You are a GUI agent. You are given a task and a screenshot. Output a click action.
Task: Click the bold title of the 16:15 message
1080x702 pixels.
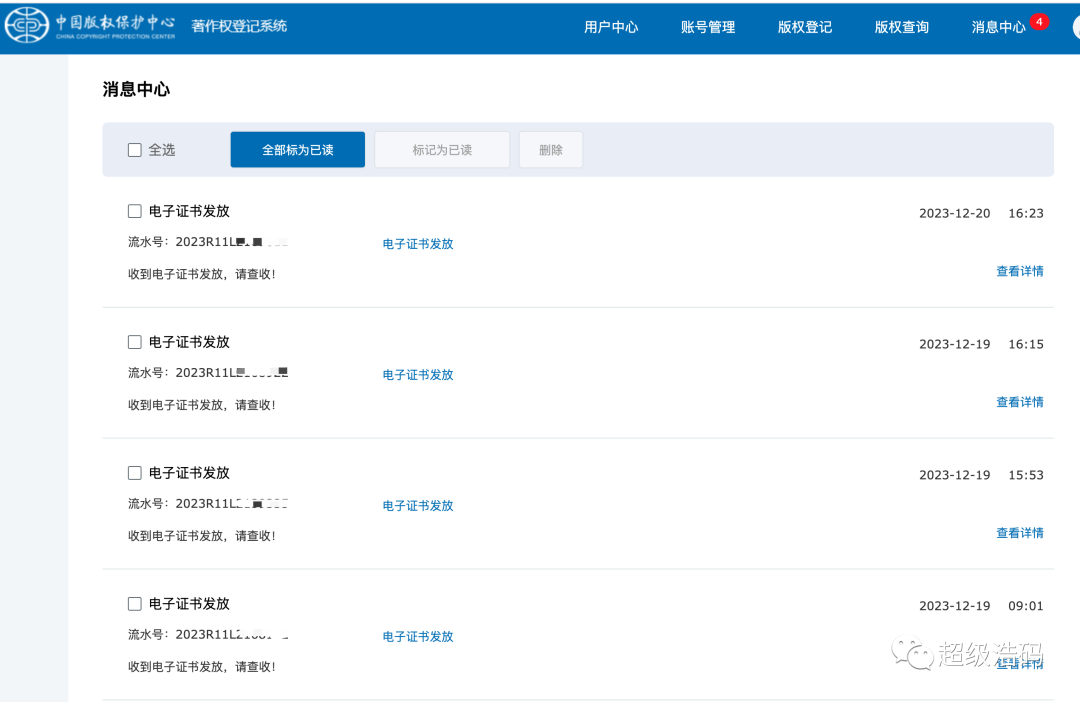189,342
